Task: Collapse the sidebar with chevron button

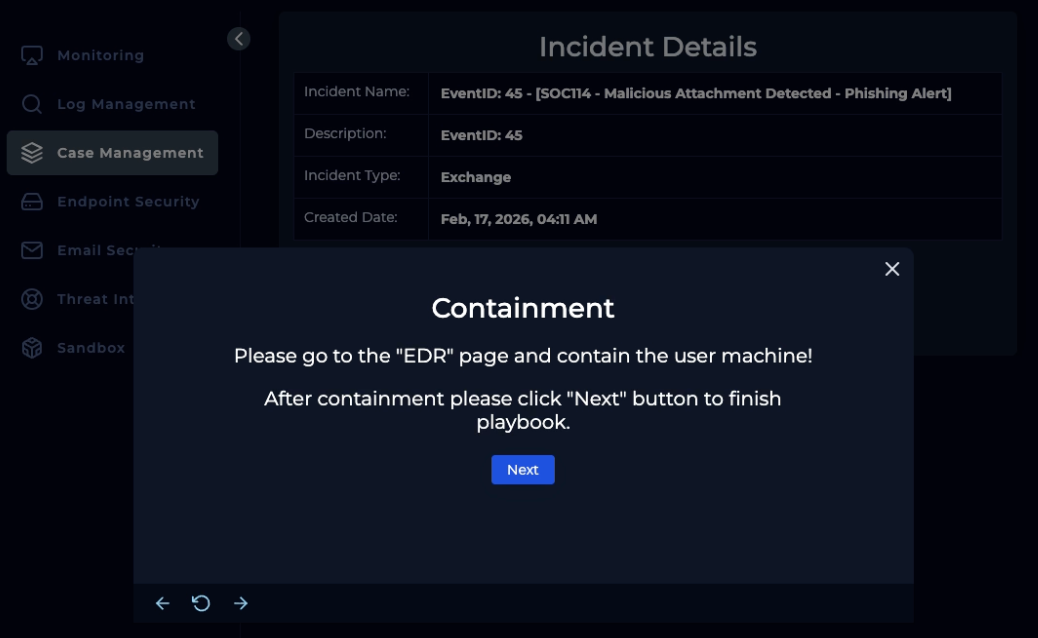Action: (238, 39)
